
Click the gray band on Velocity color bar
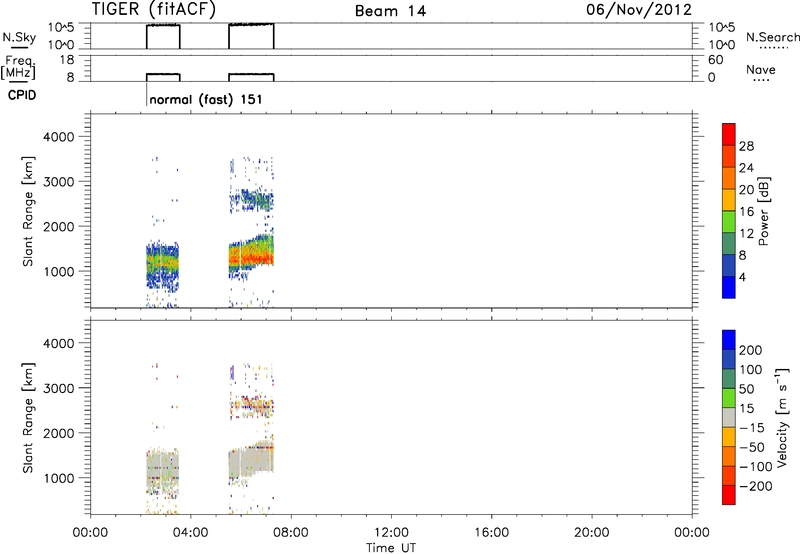729,417
